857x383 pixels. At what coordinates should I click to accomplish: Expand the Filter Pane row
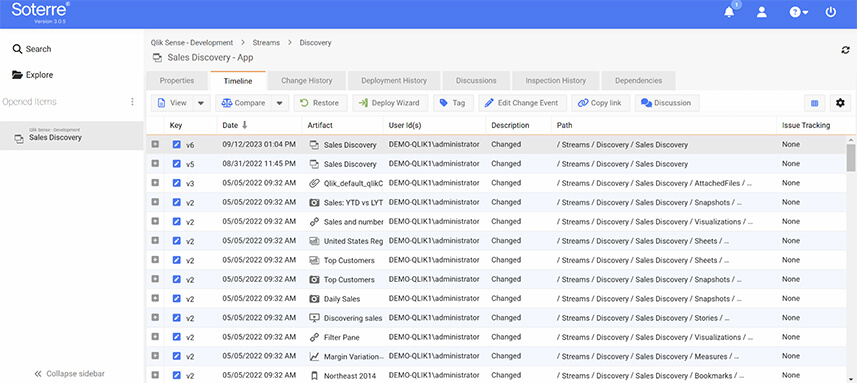(x=155, y=337)
